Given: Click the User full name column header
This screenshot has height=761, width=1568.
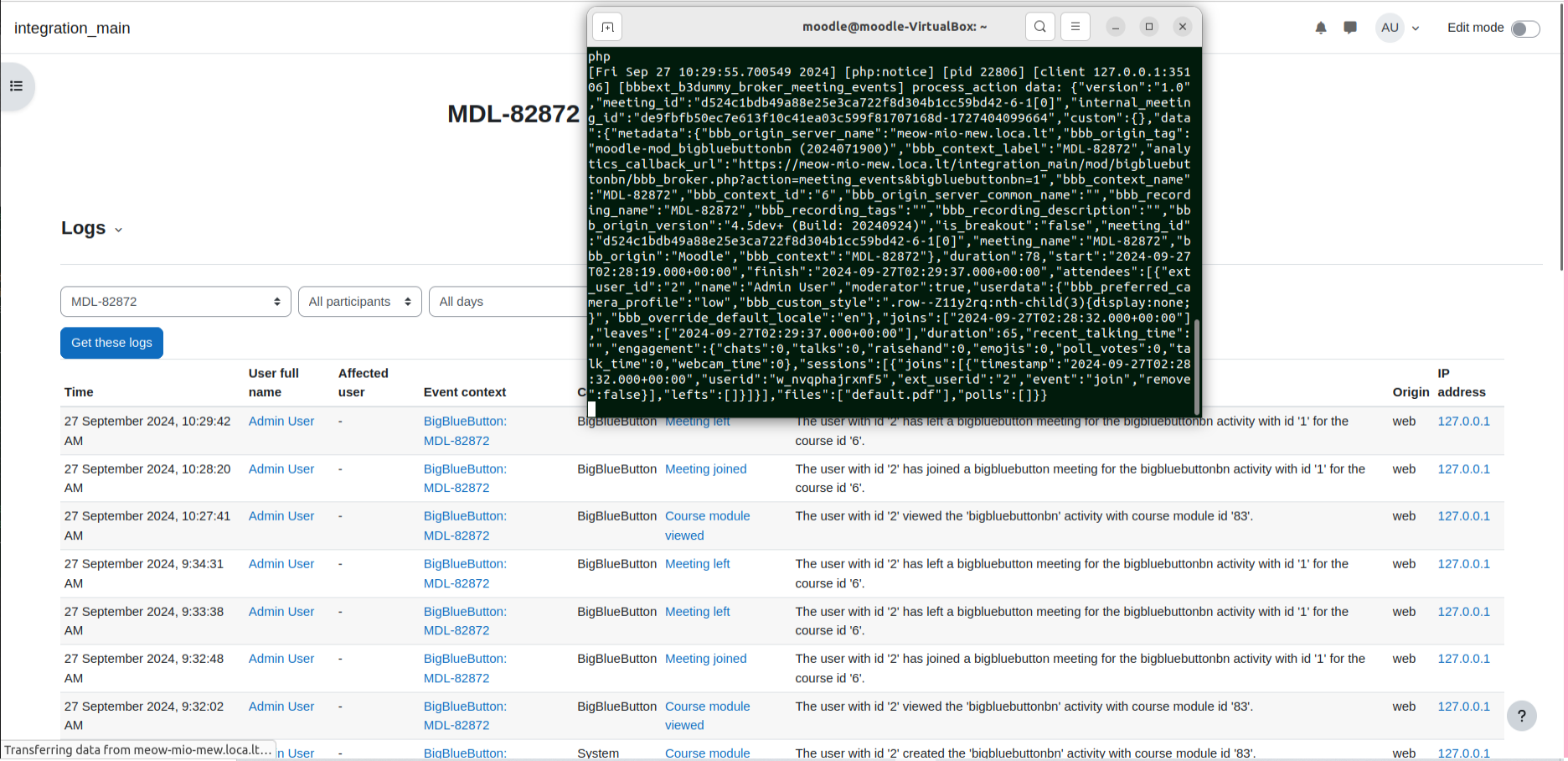Looking at the screenshot, I should (x=274, y=383).
